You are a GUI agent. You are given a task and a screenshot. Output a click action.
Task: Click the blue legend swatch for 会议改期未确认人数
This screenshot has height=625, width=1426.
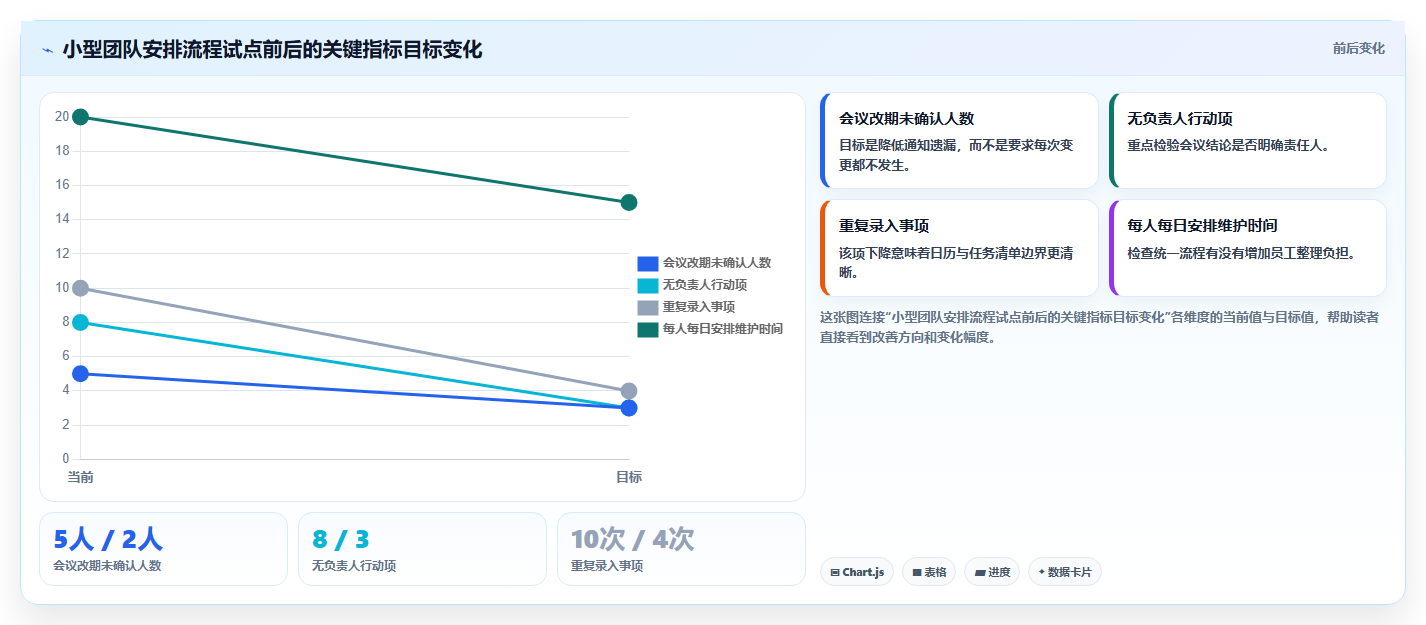(648, 263)
